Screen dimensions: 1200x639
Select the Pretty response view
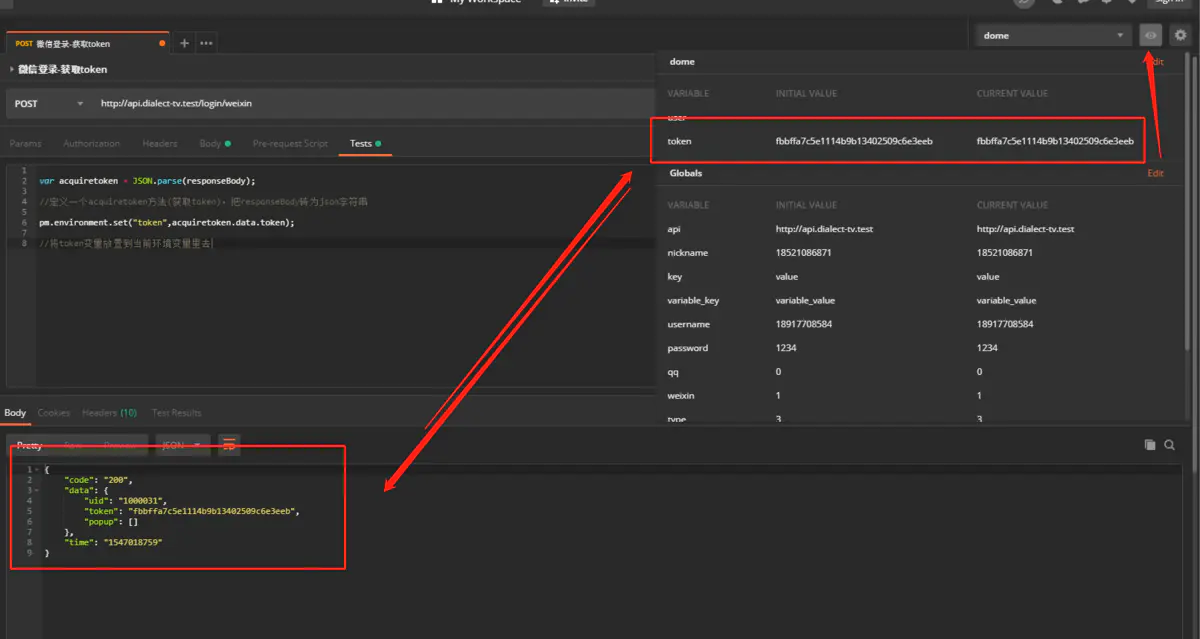[29, 445]
